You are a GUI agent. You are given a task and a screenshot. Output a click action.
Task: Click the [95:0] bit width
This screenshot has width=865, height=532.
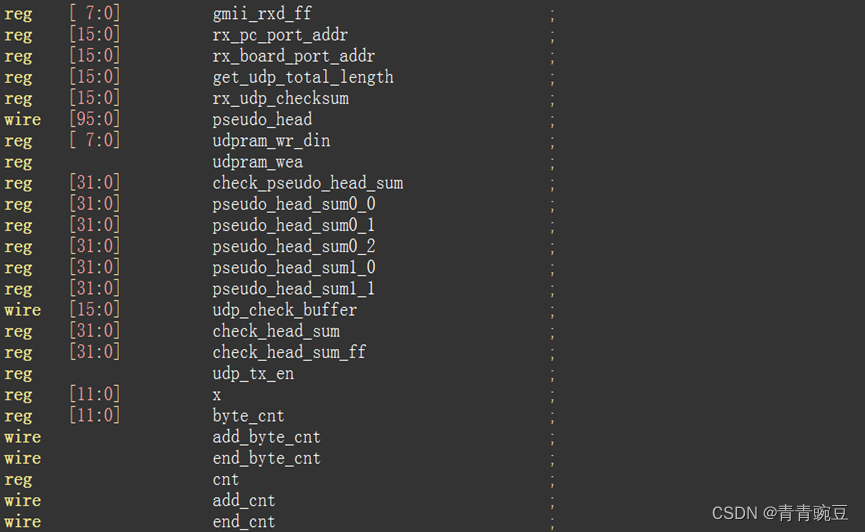[95, 119]
